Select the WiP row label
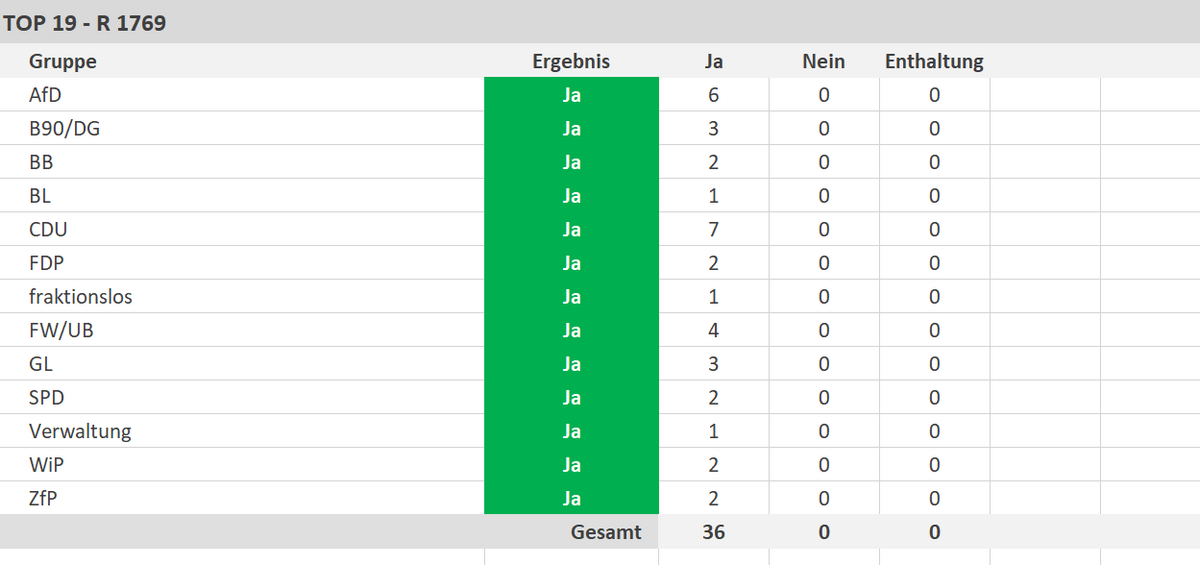The image size is (1200, 565). click(47, 465)
